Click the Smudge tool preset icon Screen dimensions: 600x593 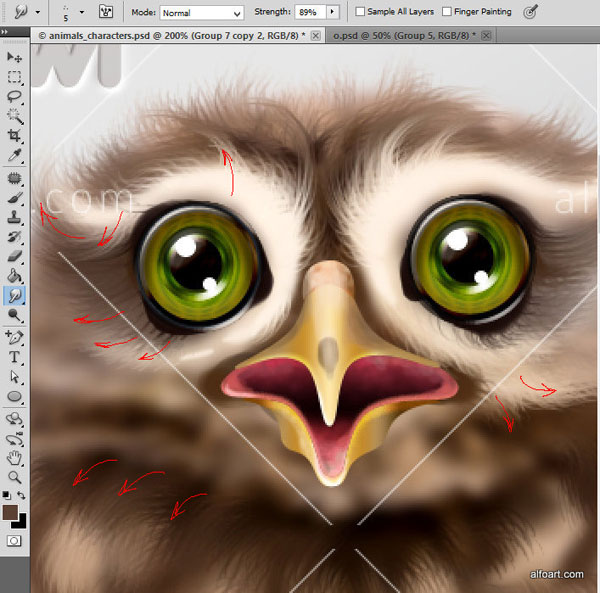[21, 12]
